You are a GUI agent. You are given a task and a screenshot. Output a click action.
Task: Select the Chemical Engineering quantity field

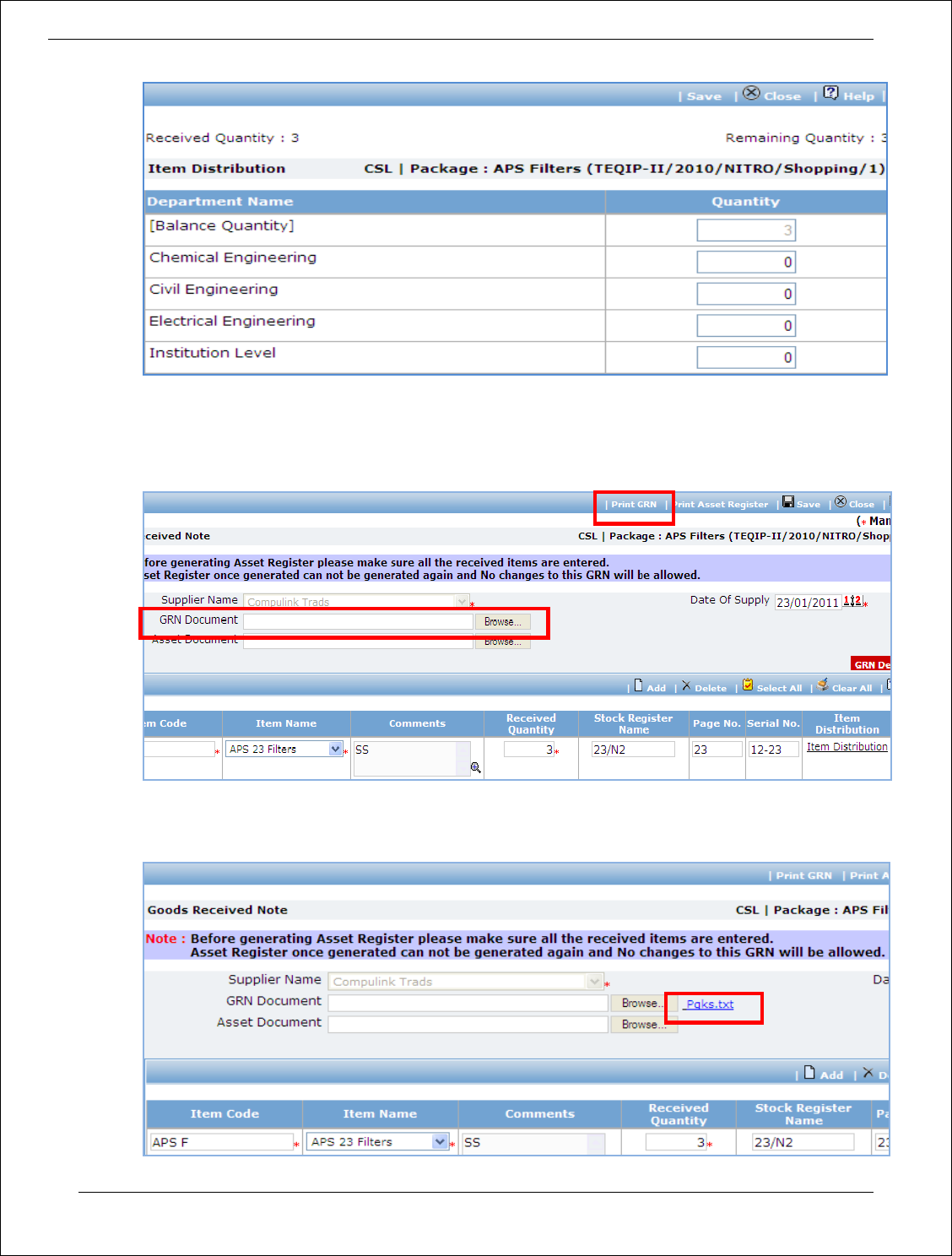(x=746, y=263)
